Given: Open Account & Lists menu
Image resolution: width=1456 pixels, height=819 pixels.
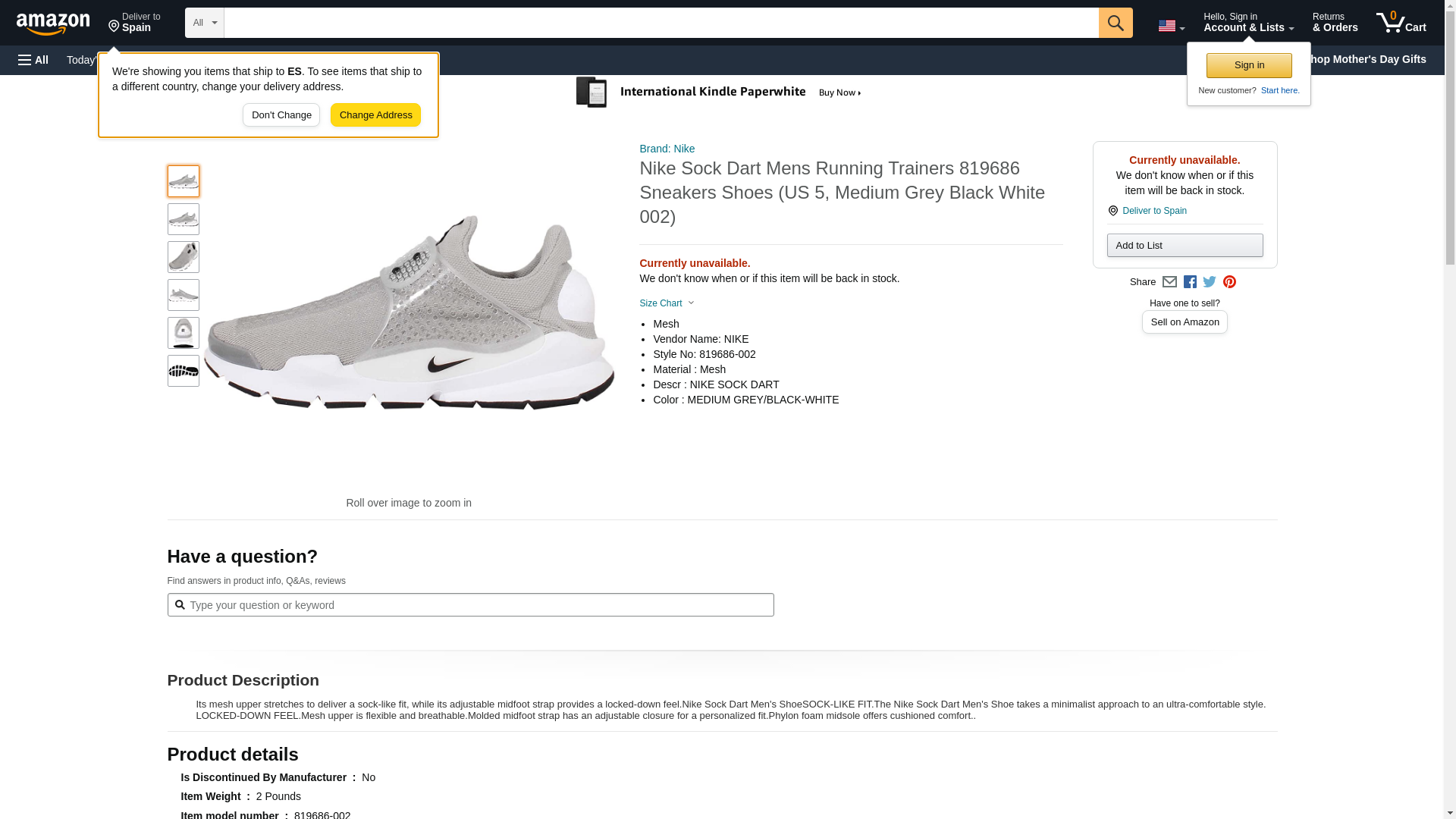Looking at the screenshot, I should (x=1247, y=23).
